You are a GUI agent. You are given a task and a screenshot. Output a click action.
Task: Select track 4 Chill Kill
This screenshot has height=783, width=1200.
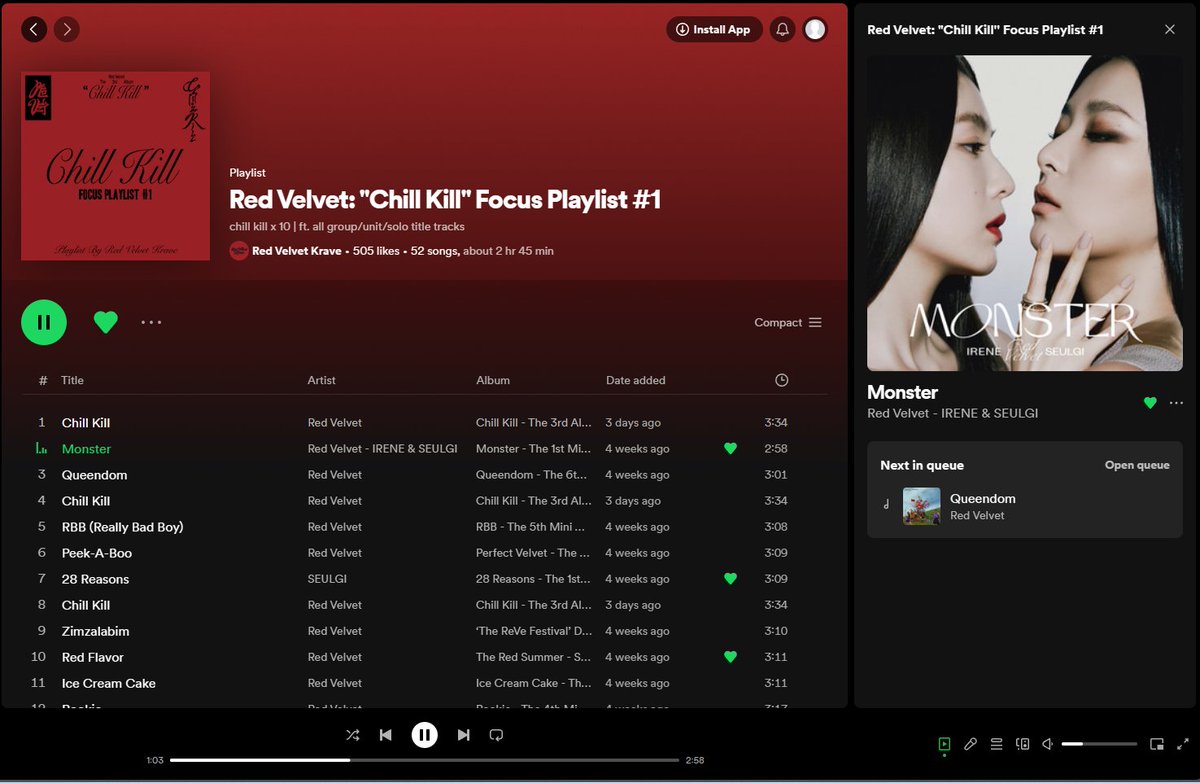pyautogui.click(x=424, y=501)
